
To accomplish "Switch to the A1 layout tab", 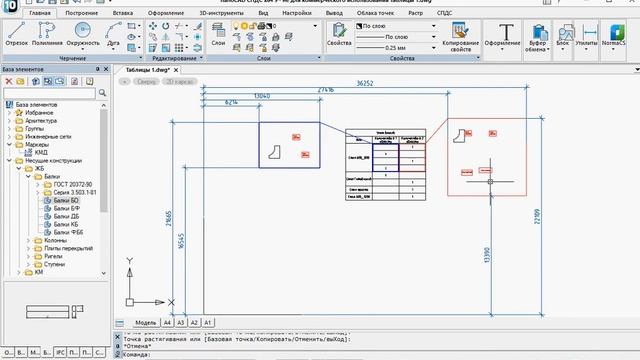I will coord(207,323).
